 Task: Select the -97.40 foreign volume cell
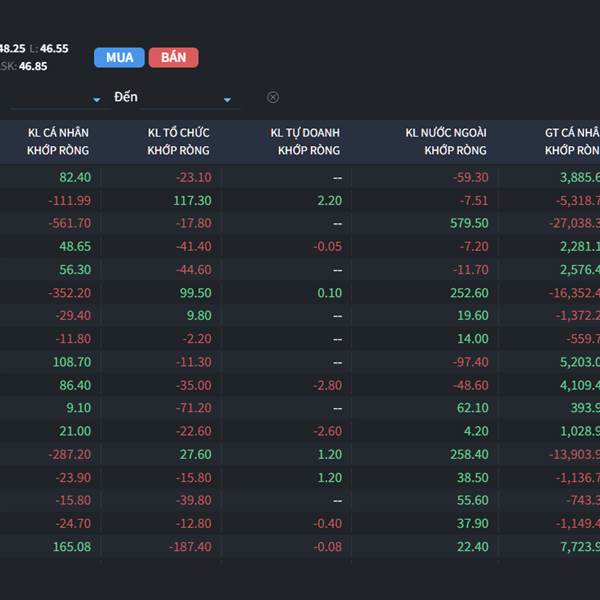click(x=471, y=362)
